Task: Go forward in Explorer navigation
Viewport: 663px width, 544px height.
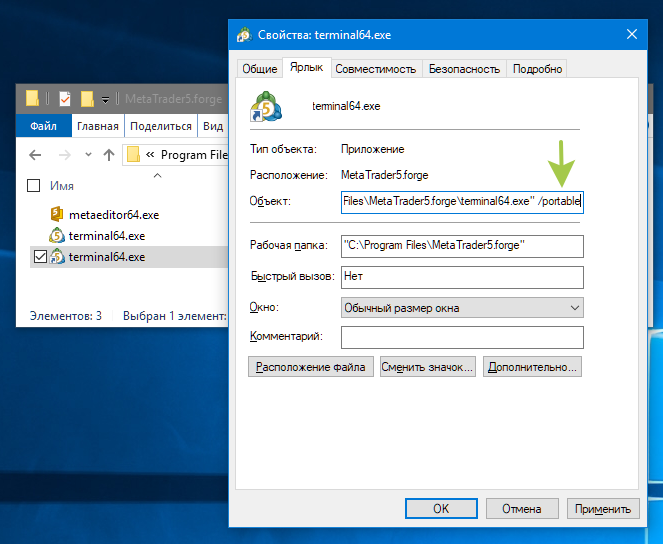Action: tap(64, 155)
